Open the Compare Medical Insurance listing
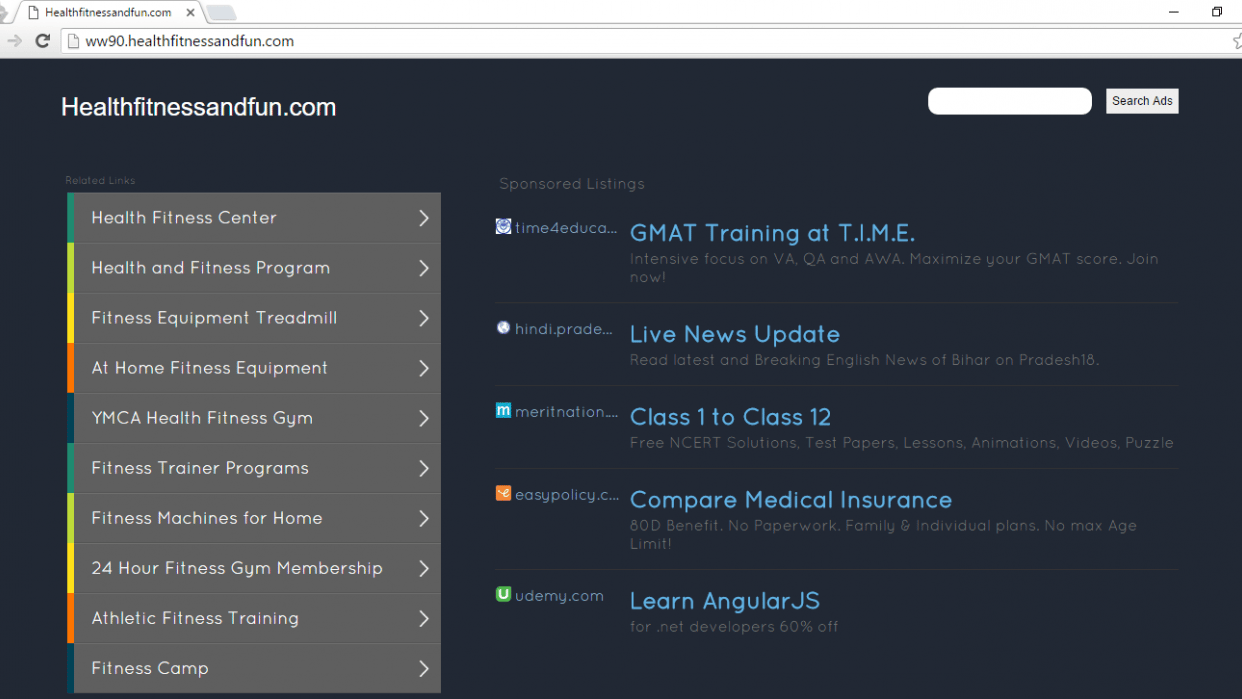The width and height of the screenshot is (1242, 699). [790, 500]
